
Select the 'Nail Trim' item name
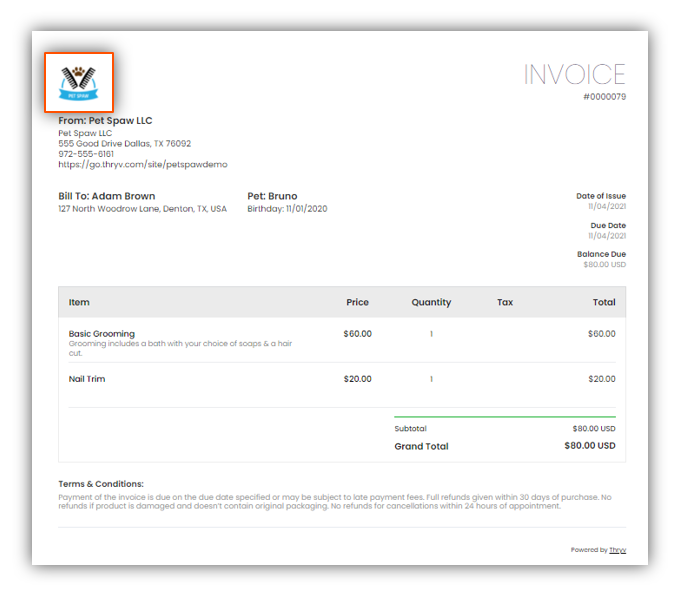click(x=87, y=379)
